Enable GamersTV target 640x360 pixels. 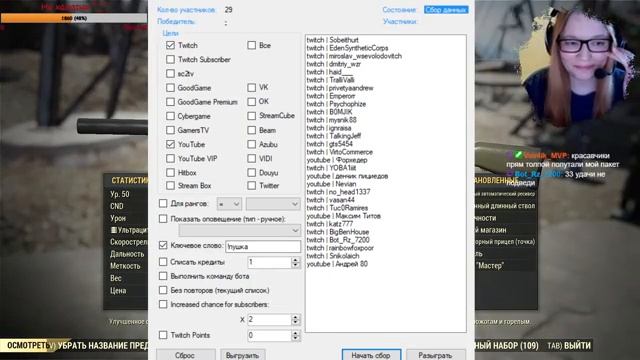(x=170, y=130)
